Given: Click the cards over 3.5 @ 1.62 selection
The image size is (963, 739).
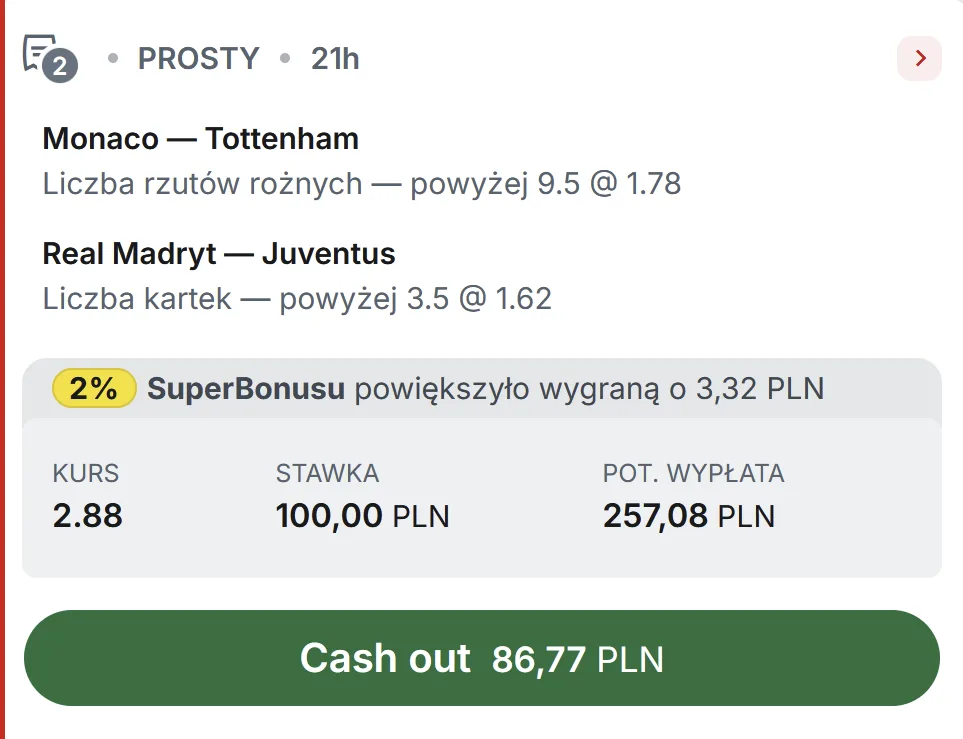Looking at the screenshot, I should coord(296,299).
